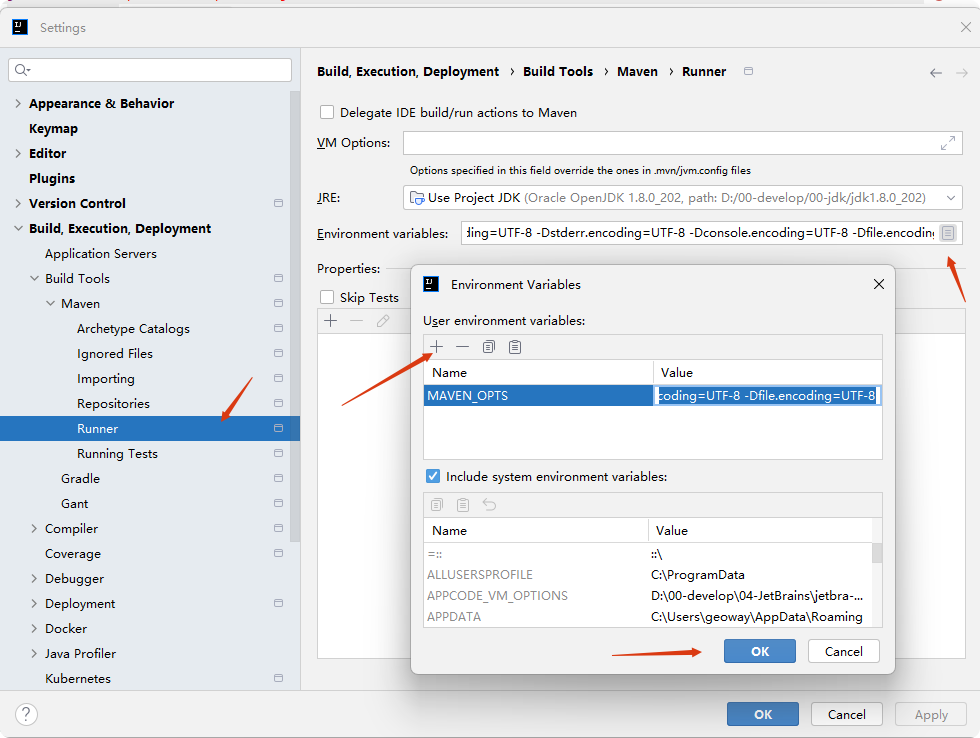Open Gant settings
The image size is (980, 738).
[x=74, y=503]
